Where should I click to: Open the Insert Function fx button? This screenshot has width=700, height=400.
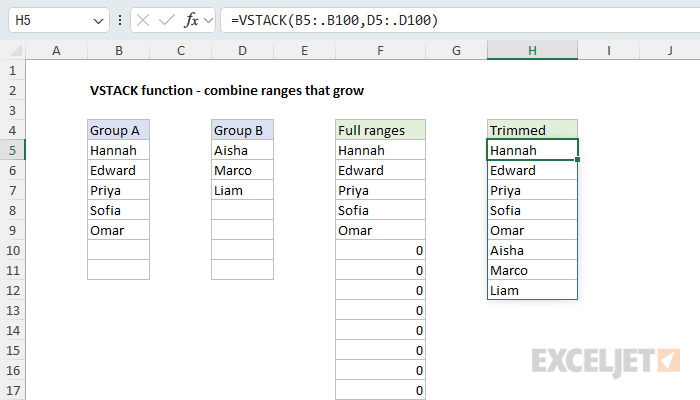coord(191,20)
